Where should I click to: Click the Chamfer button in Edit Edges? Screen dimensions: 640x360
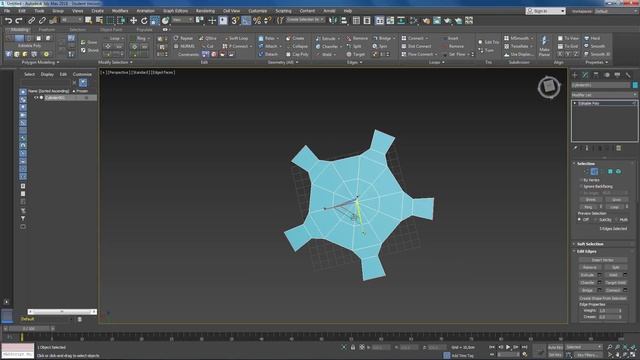587,282
